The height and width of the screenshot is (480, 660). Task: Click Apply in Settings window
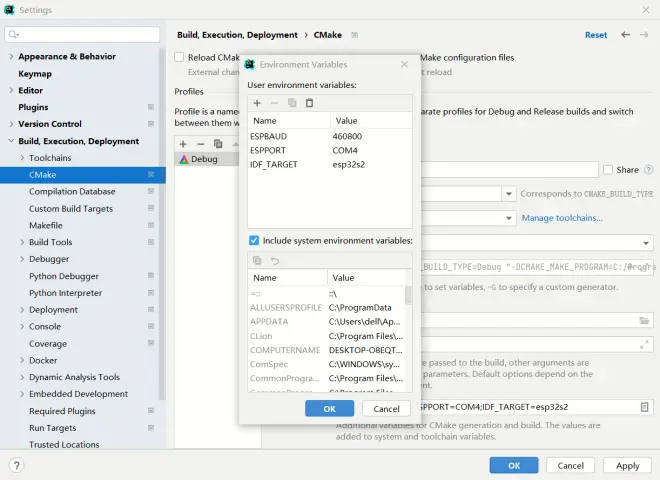coord(628,466)
